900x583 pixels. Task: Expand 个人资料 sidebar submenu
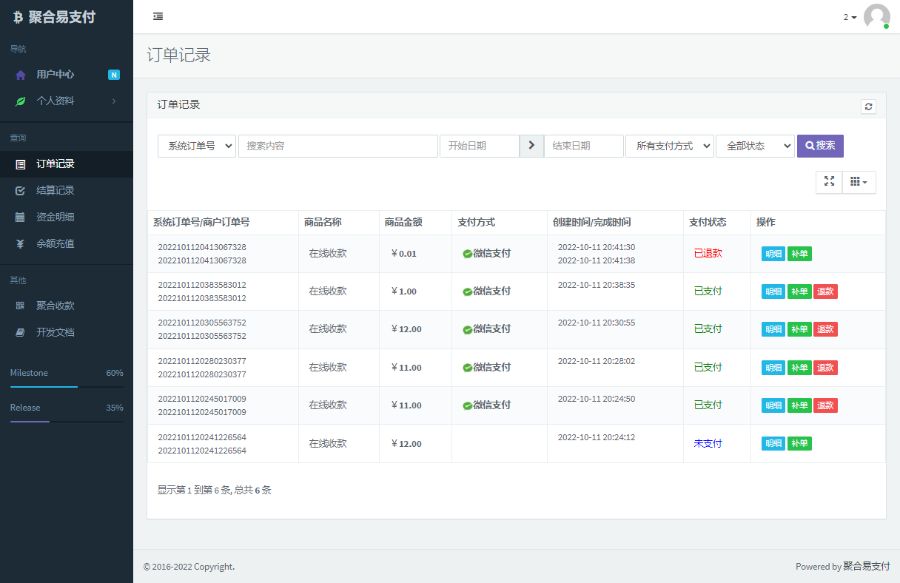click(67, 101)
